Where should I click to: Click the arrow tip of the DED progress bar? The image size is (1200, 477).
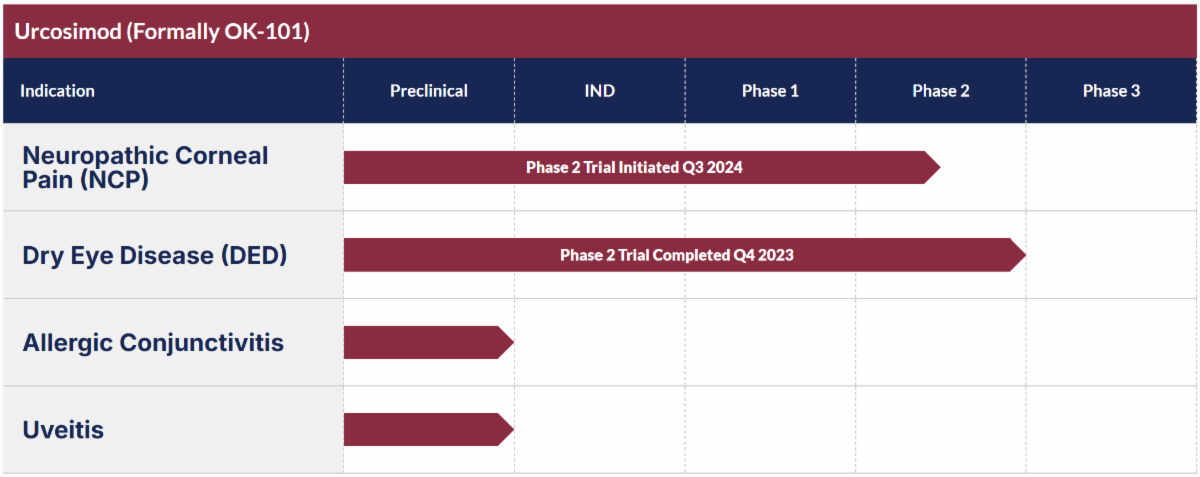[1018, 255]
